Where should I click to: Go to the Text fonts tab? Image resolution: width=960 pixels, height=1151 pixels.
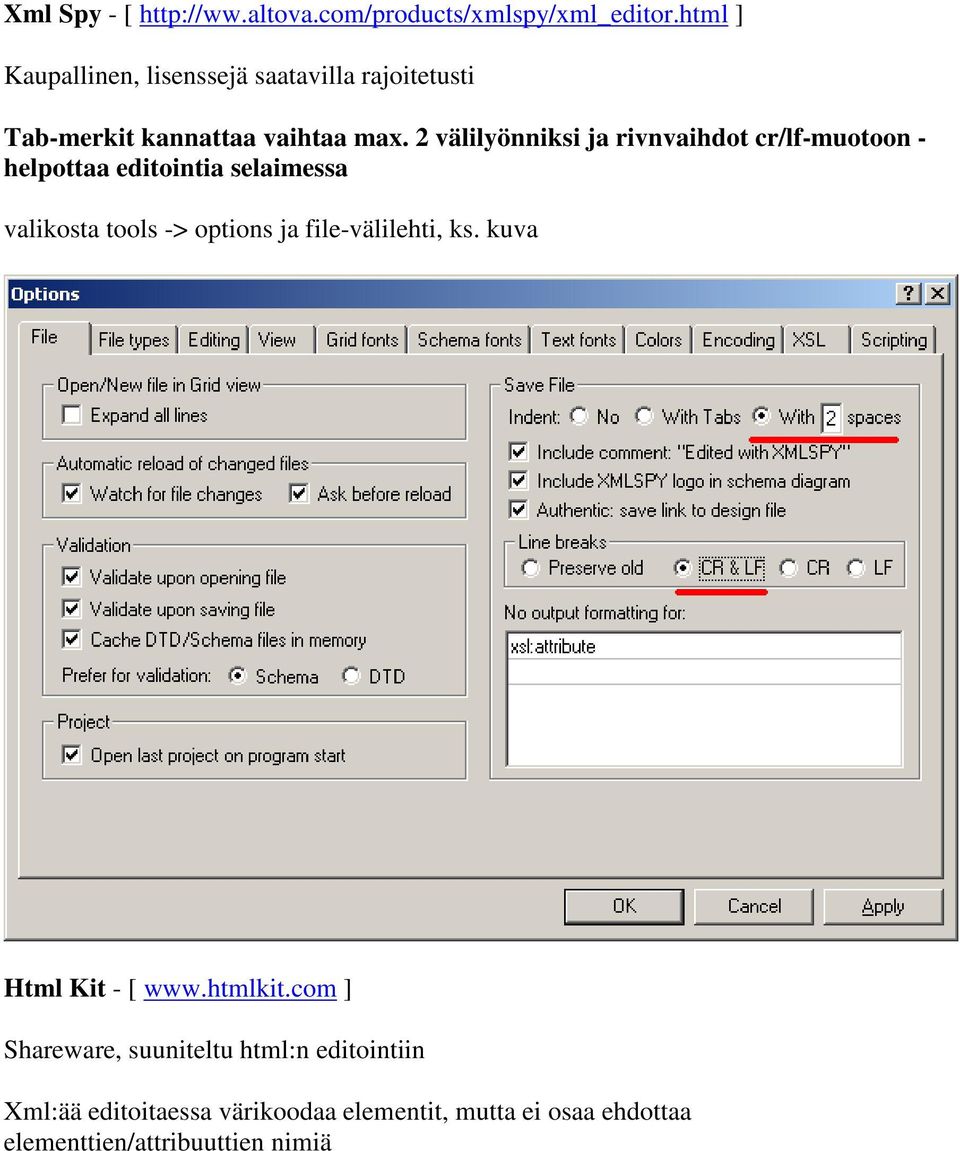[578, 340]
